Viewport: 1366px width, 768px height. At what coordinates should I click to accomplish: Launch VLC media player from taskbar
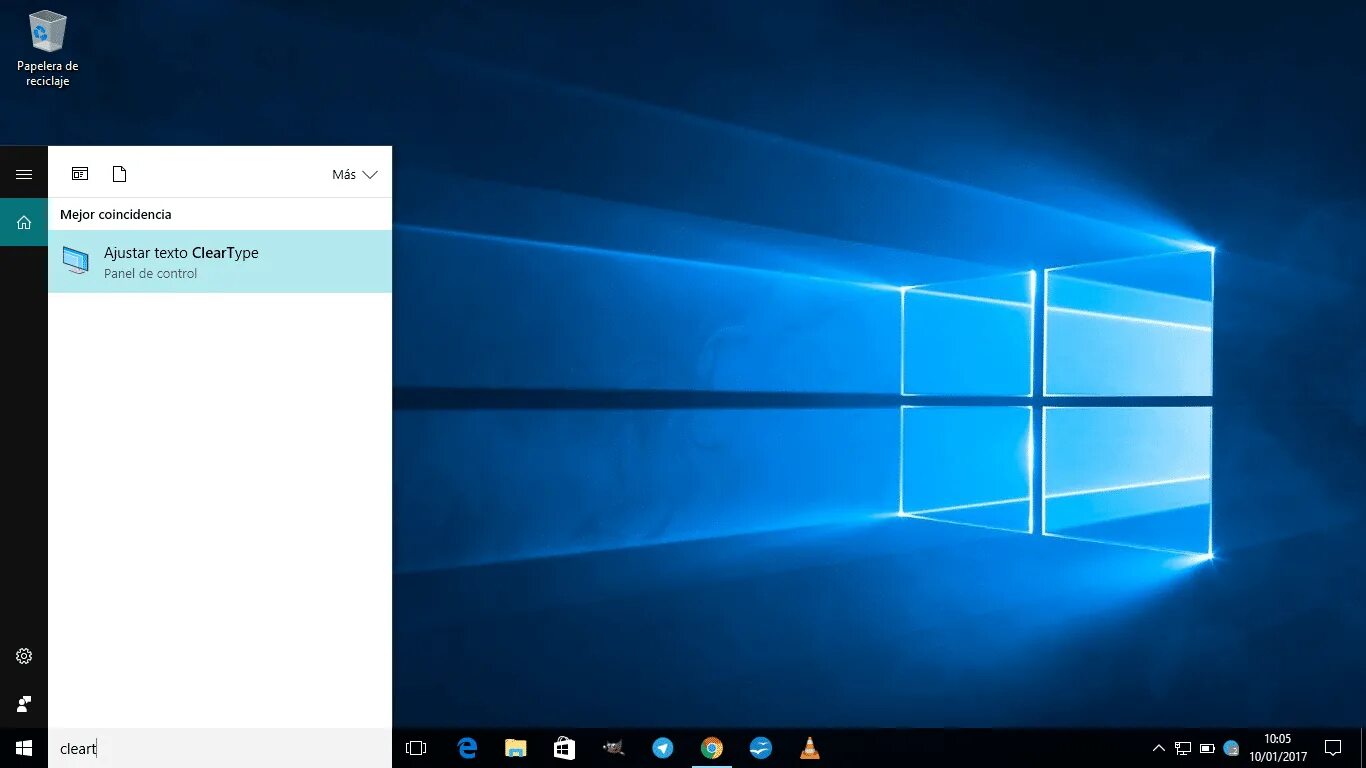(x=809, y=748)
